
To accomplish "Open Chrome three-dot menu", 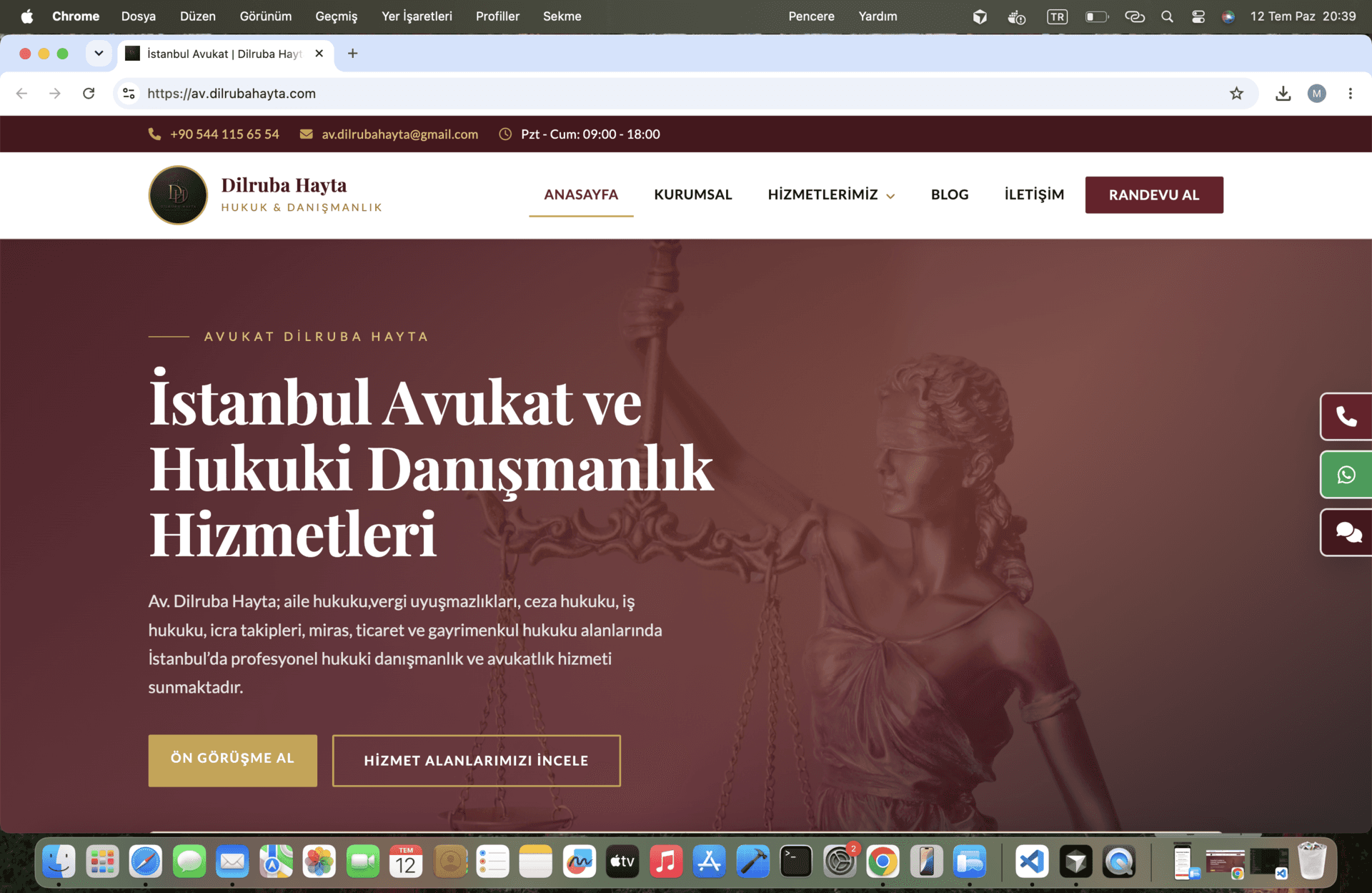I will [1350, 94].
